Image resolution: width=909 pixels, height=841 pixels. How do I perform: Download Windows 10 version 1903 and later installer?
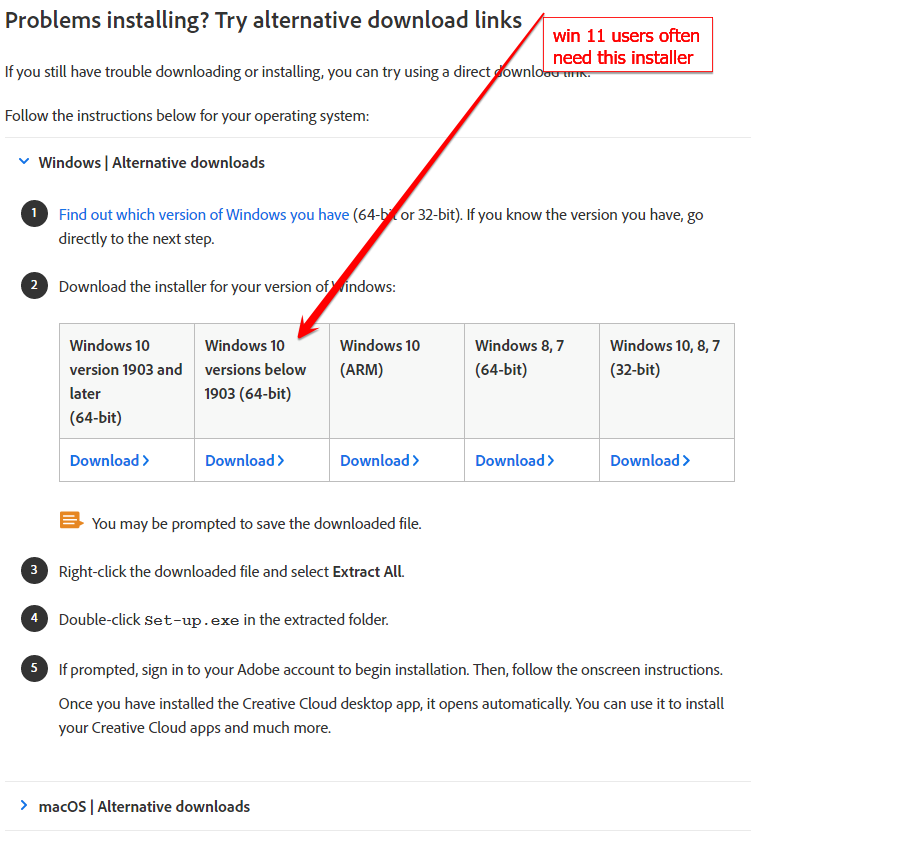click(109, 461)
